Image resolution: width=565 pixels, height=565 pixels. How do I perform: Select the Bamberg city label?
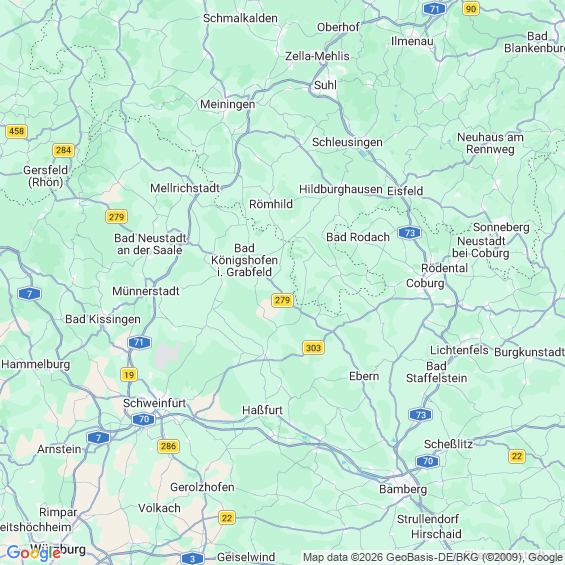[403, 489]
